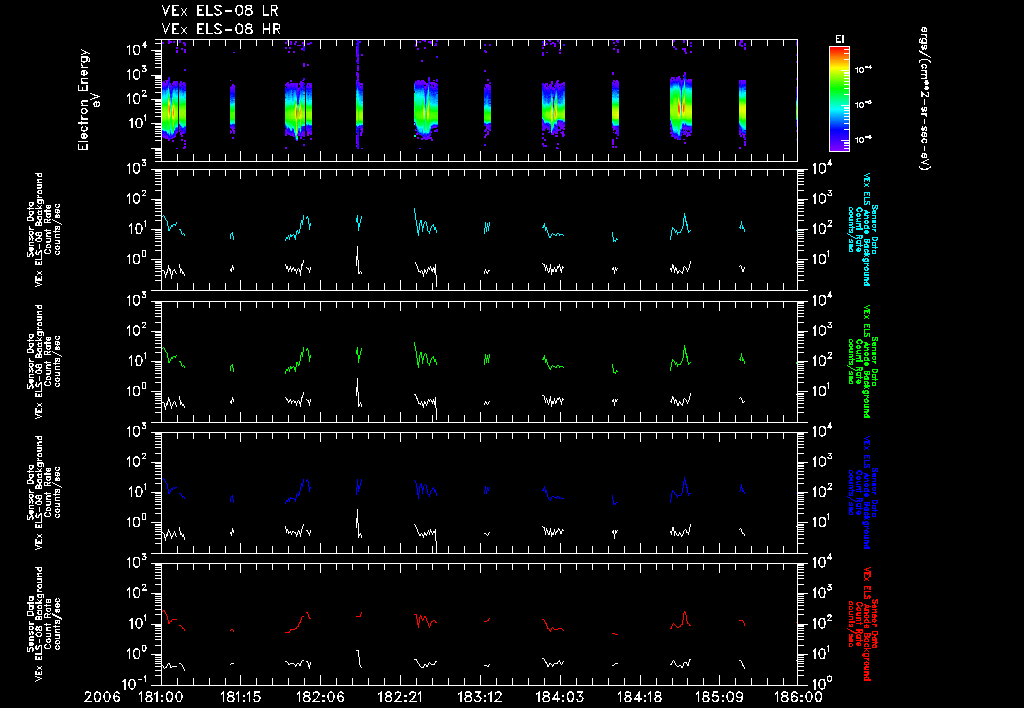Click the "181:00" time tick label
1024x708 pixels.
click(x=161, y=698)
